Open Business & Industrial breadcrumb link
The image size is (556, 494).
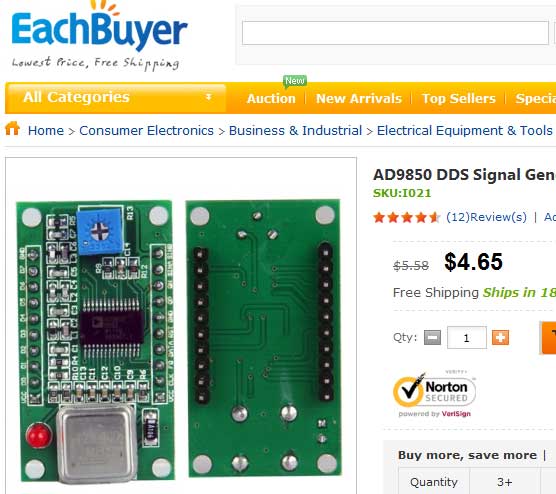pos(295,131)
